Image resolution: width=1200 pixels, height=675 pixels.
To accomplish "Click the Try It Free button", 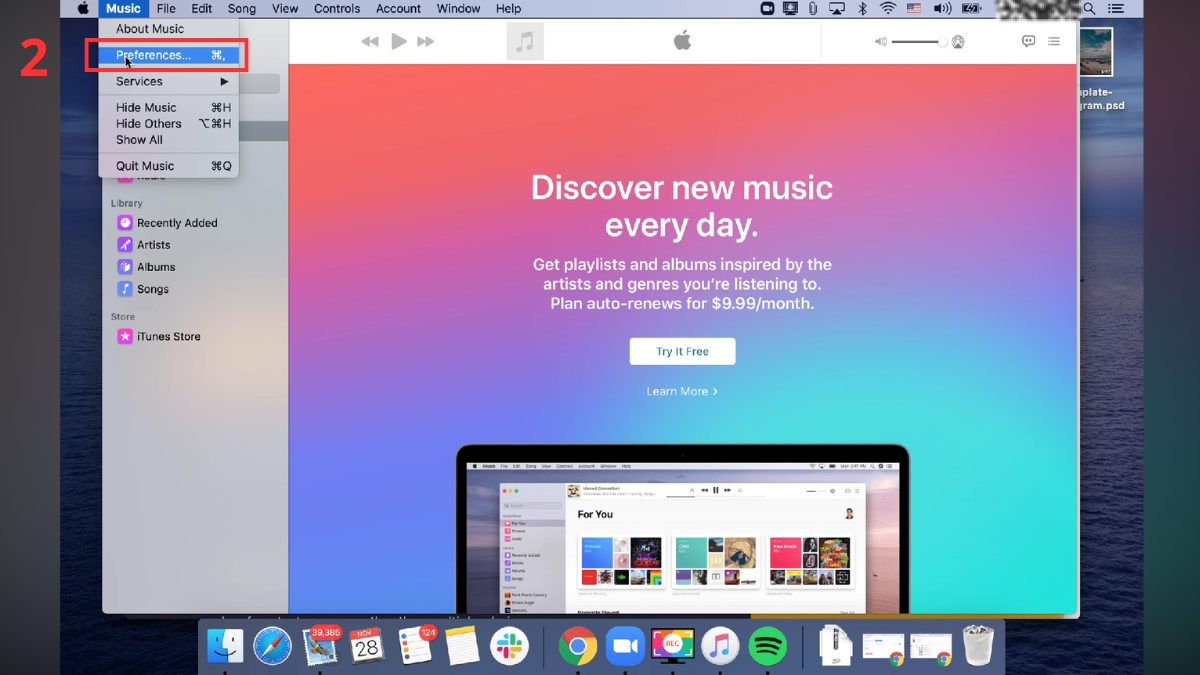I will pyautogui.click(x=682, y=351).
